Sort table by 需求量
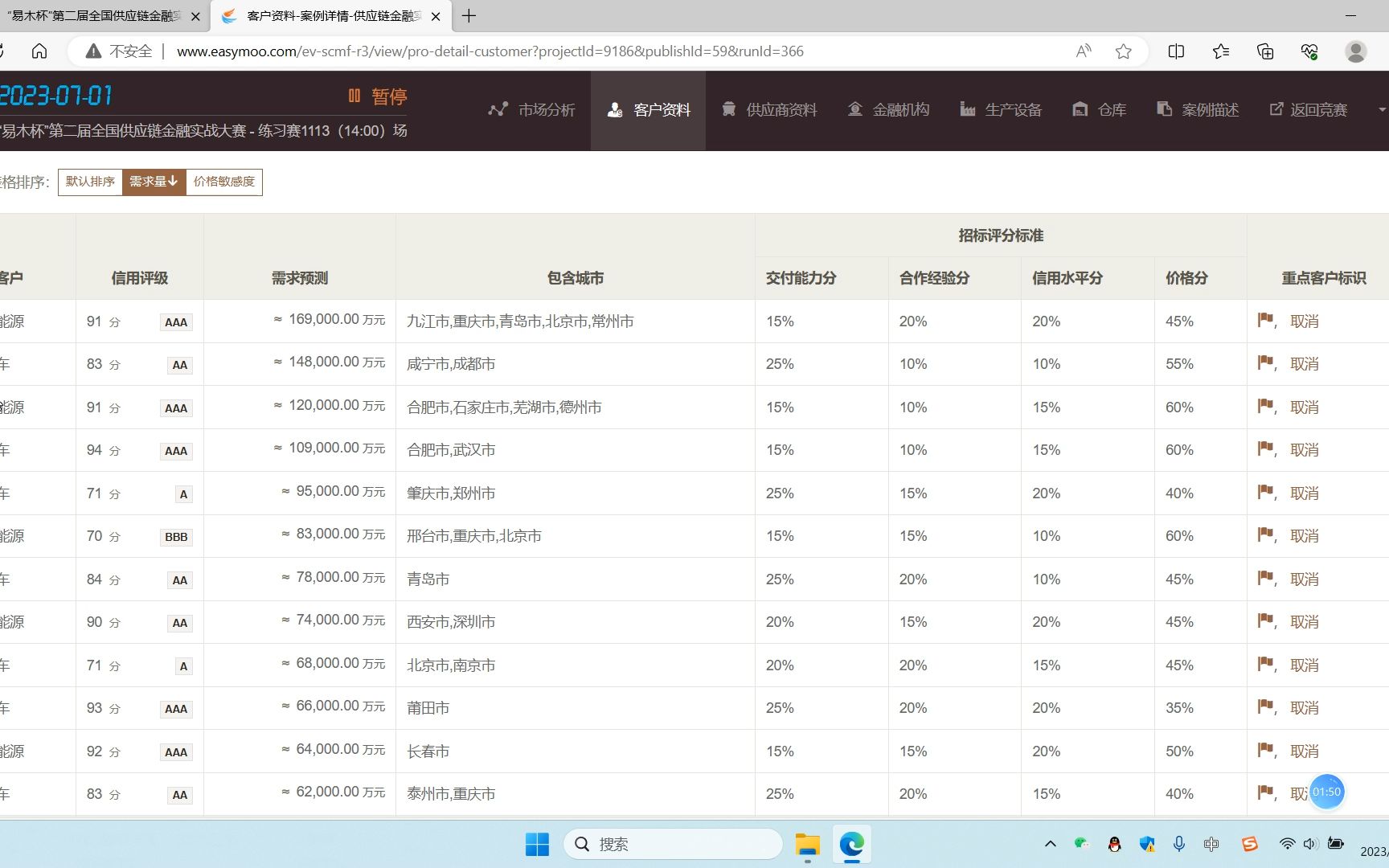 (154, 182)
